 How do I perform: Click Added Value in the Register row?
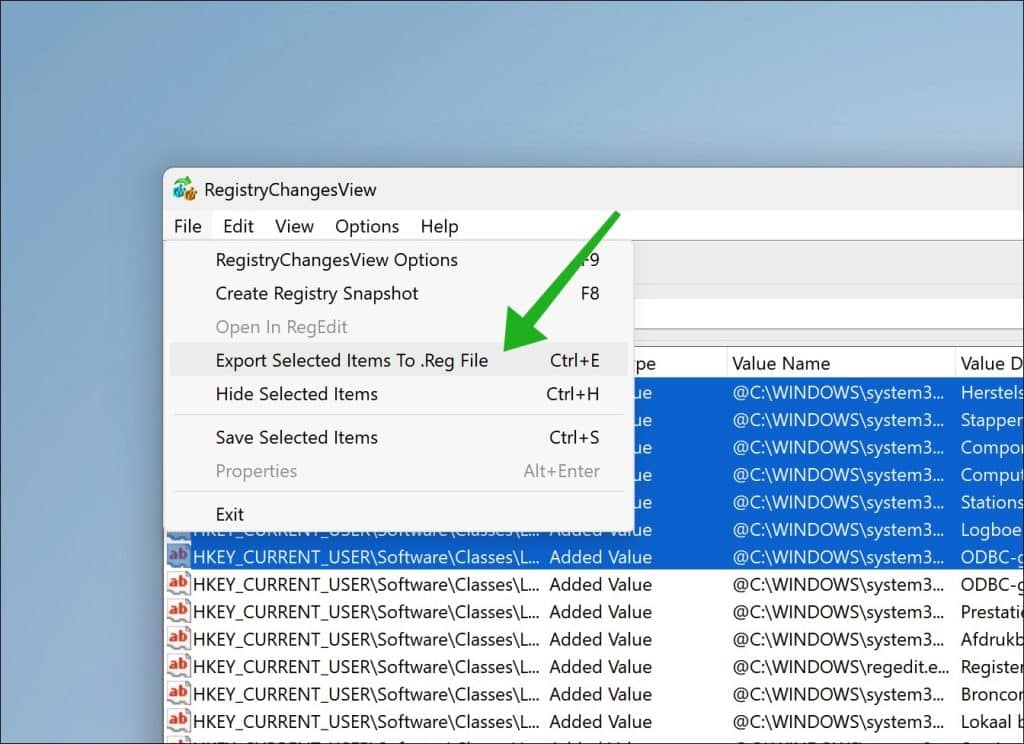coord(600,666)
